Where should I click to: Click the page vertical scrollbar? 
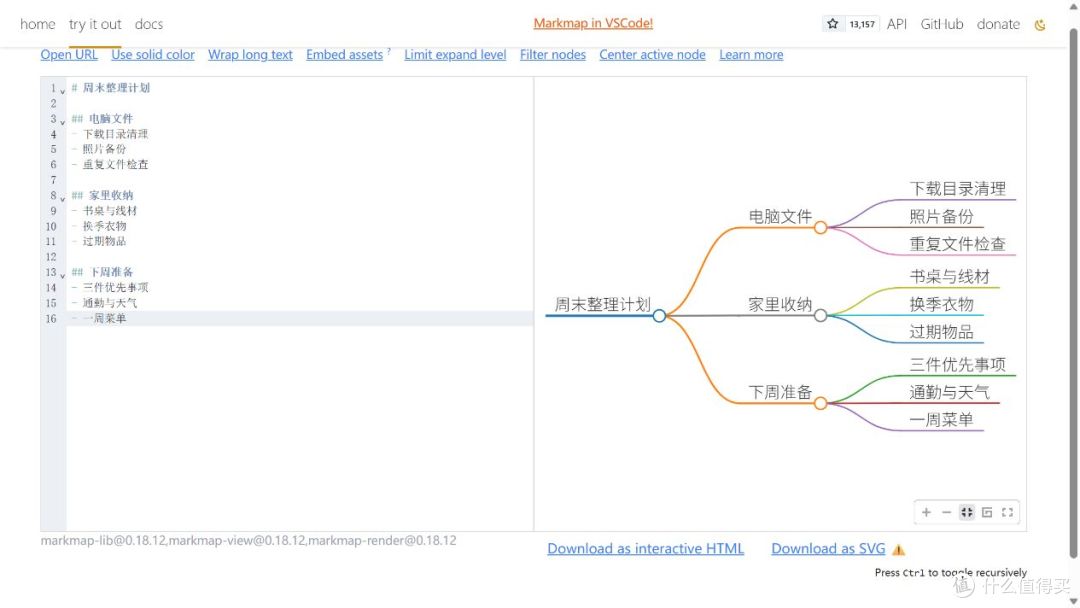tap(1072, 293)
